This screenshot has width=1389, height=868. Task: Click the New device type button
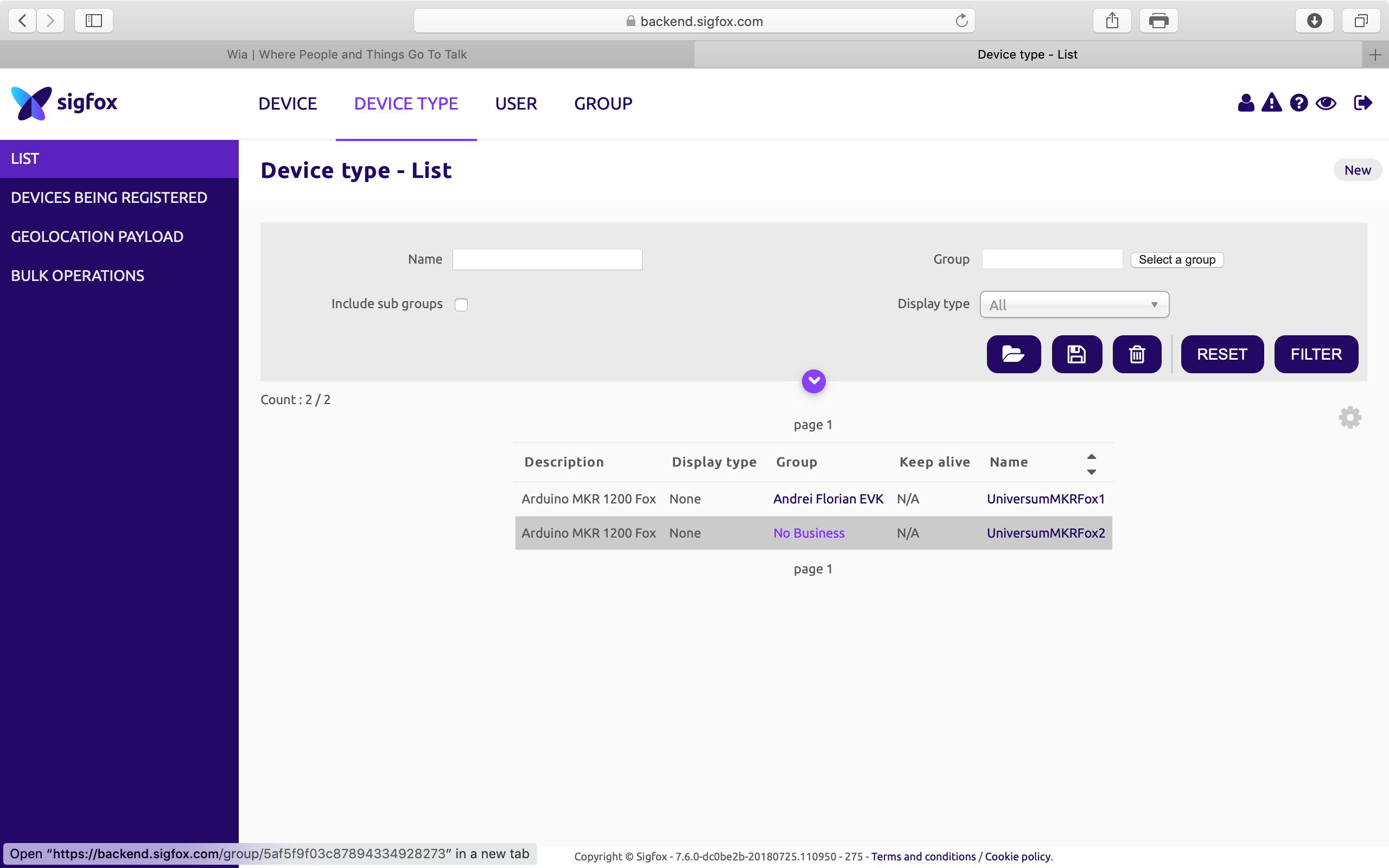click(1357, 170)
